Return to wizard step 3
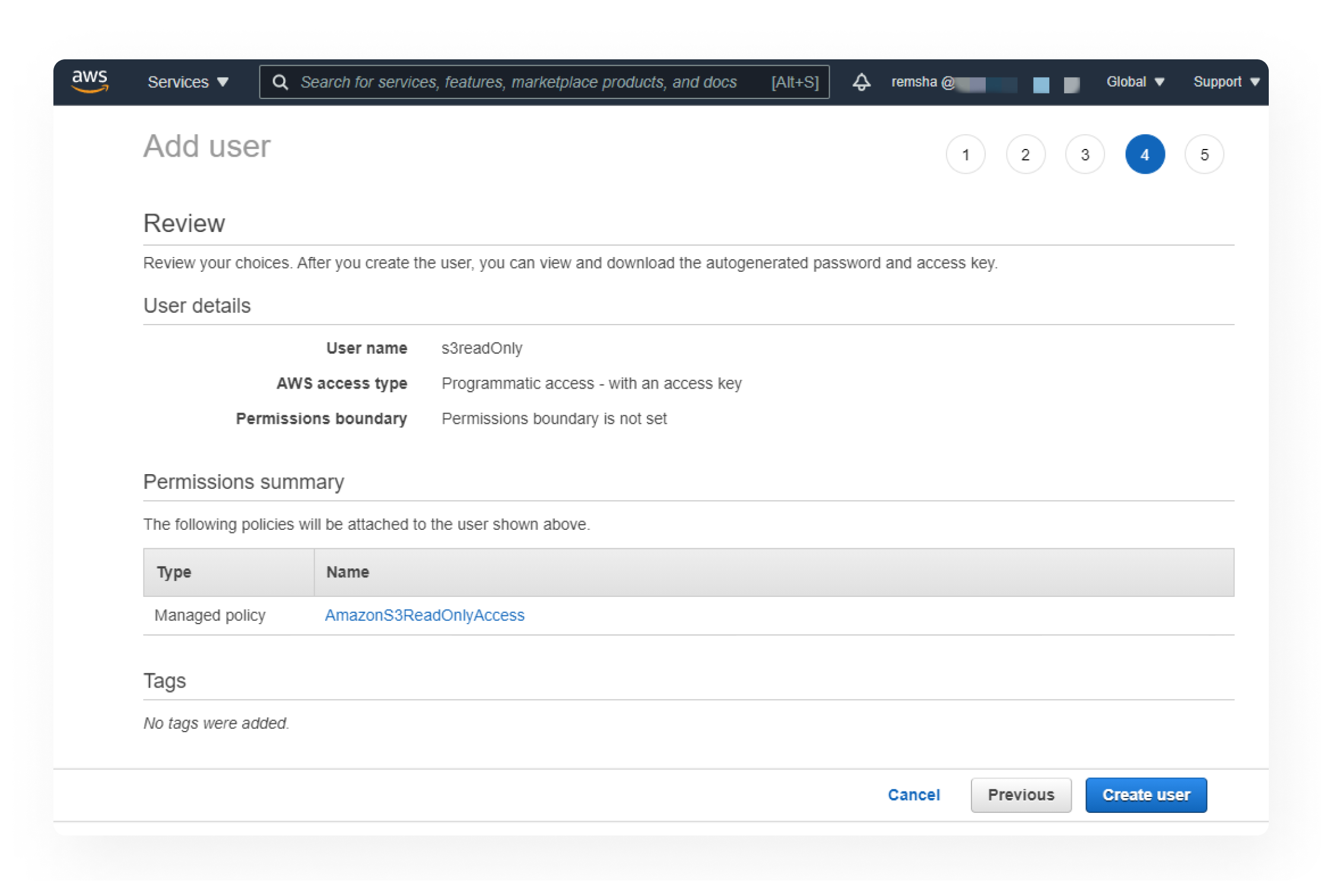Screen dimensions: 1321x896 click(x=1085, y=155)
